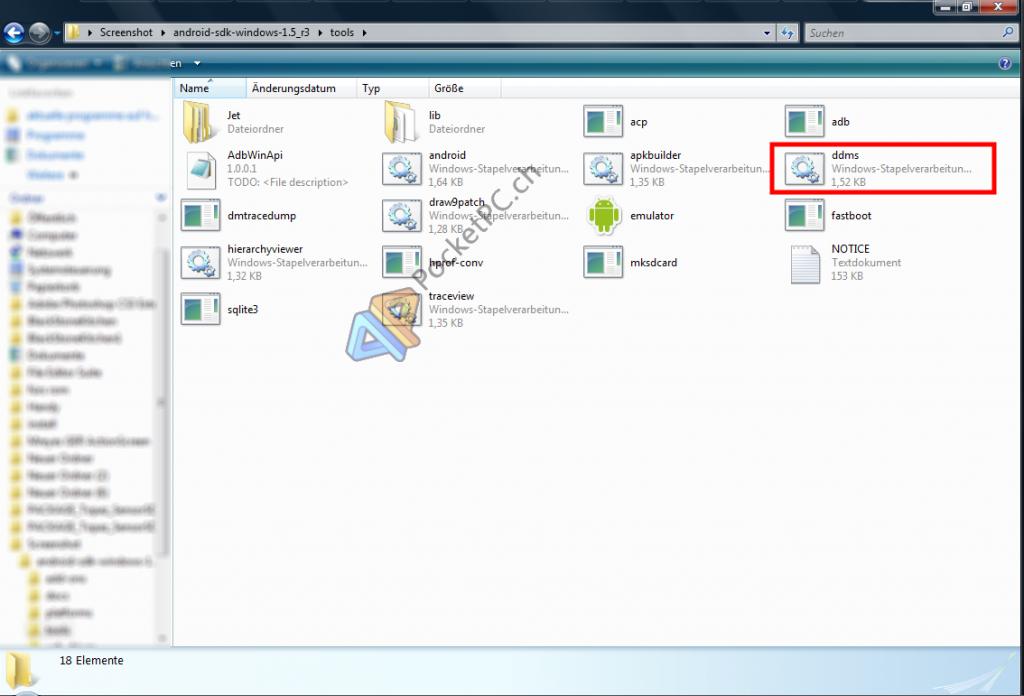The image size is (1024, 696).
Task: Click the forward navigation arrow
Action: tap(39, 33)
